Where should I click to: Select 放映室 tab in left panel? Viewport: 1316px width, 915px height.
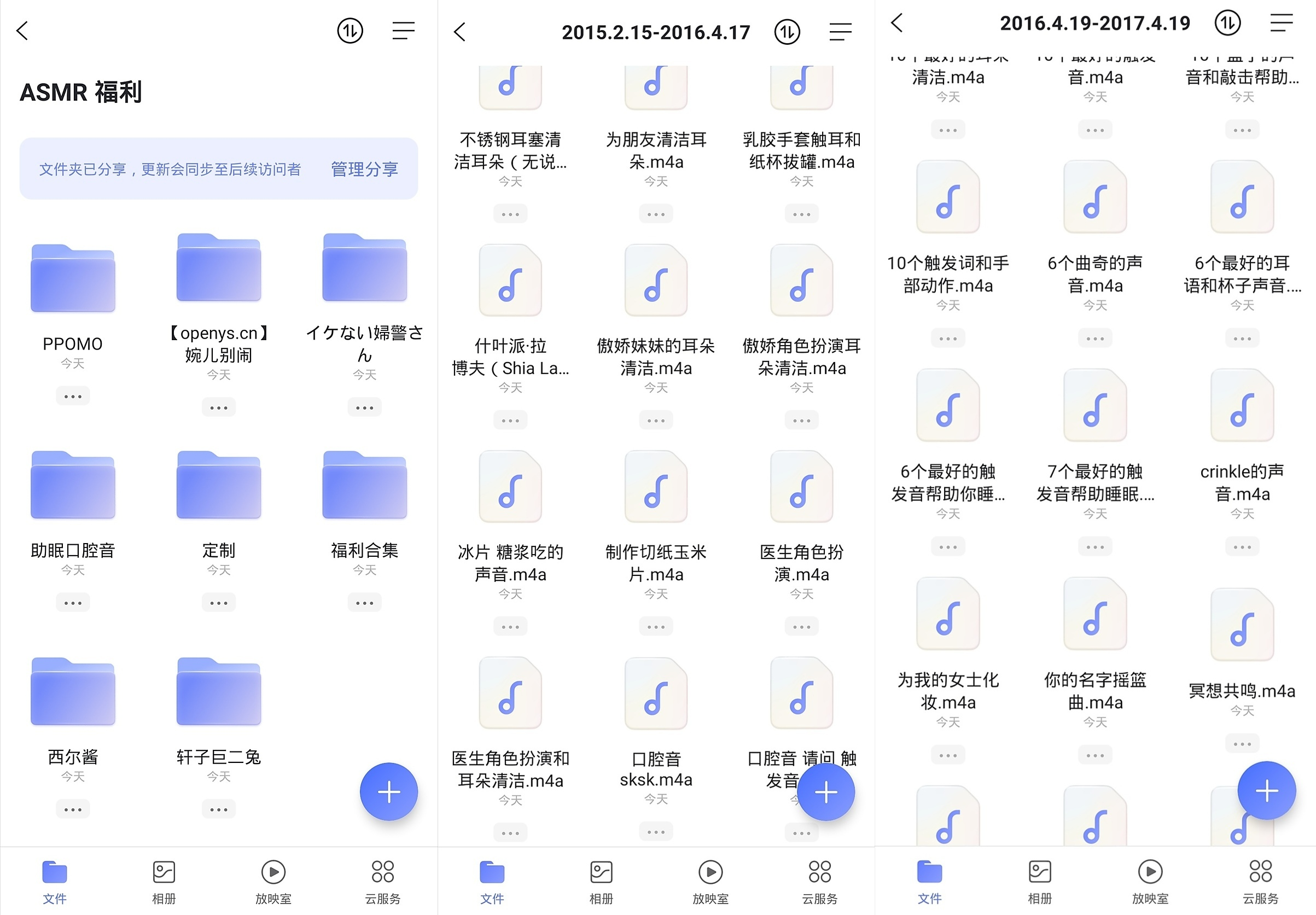(x=273, y=882)
